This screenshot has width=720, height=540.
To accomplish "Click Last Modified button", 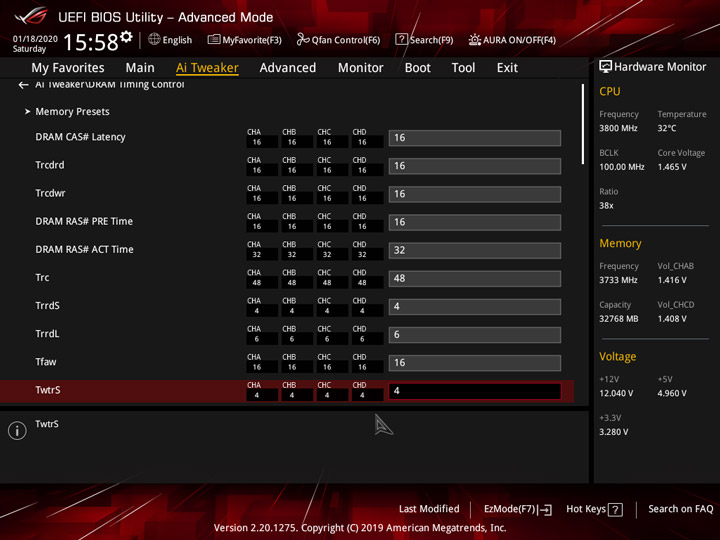I will [x=429, y=509].
